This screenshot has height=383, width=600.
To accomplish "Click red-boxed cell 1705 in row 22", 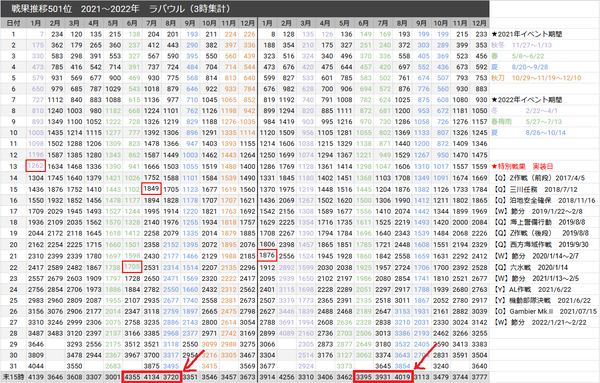I will point(132,266).
